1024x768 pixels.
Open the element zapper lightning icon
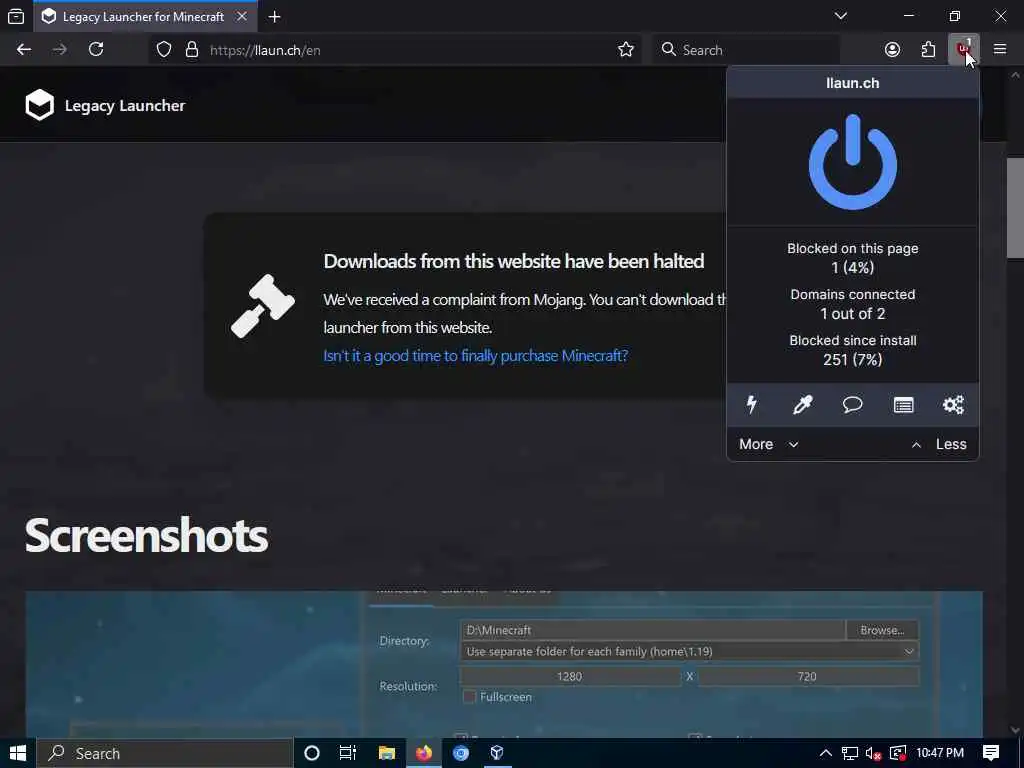pyautogui.click(x=752, y=405)
